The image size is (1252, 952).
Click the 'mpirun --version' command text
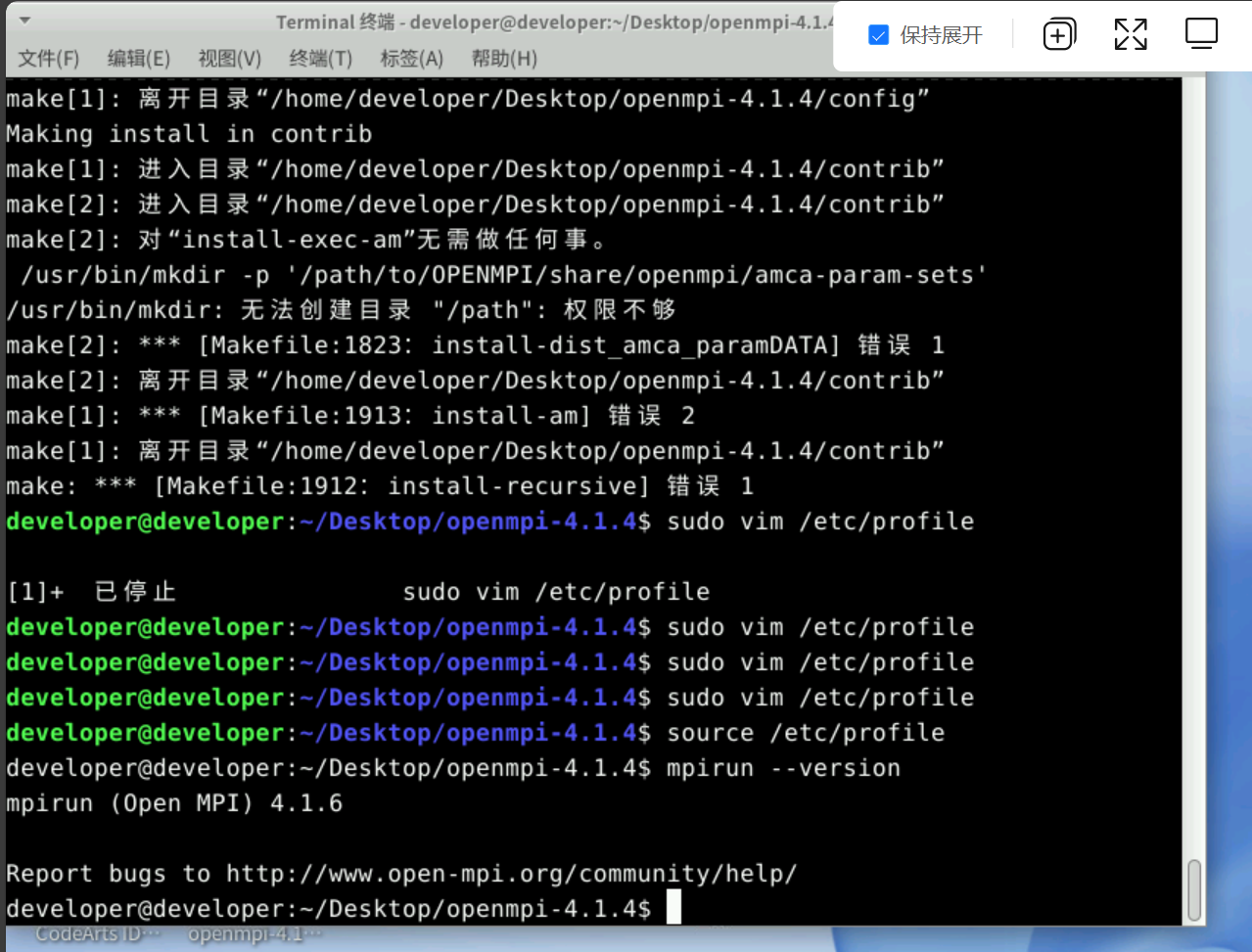(783, 768)
